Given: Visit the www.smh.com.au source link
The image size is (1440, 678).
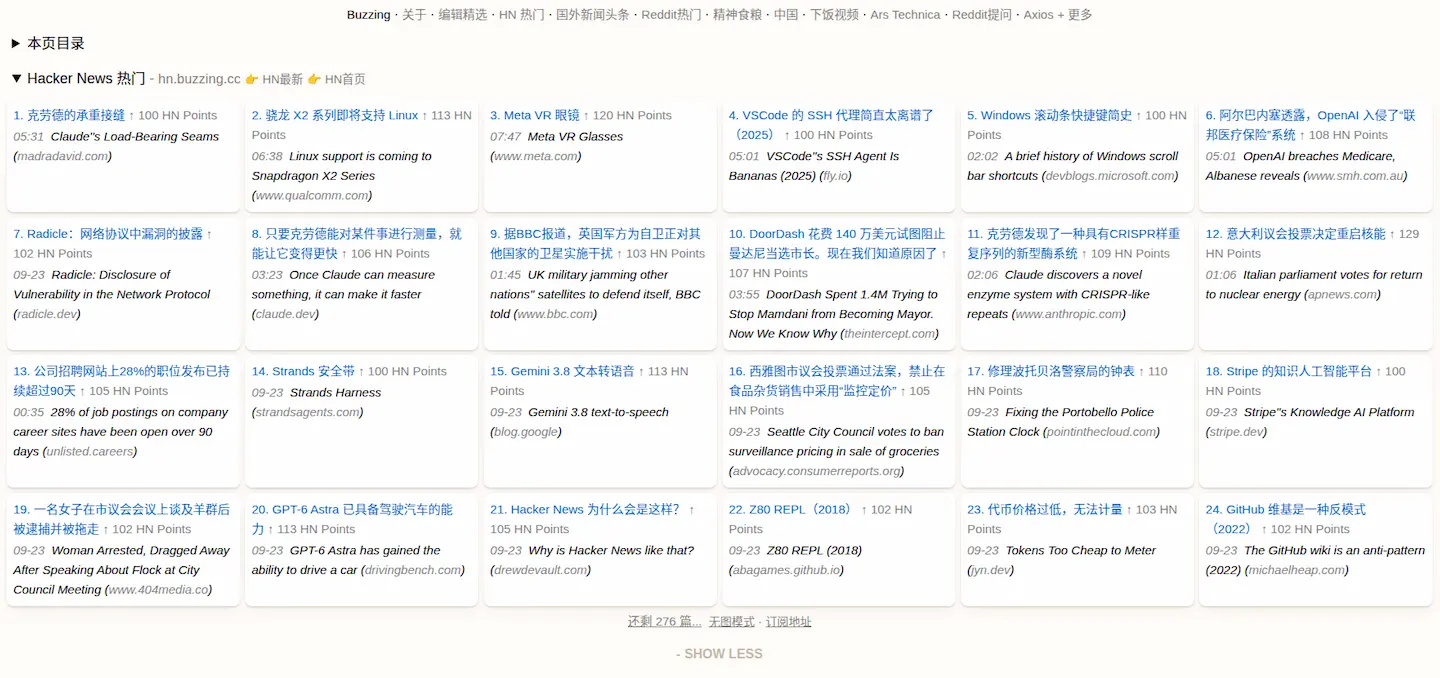Looking at the screenshot, I should click(1355, 176).
